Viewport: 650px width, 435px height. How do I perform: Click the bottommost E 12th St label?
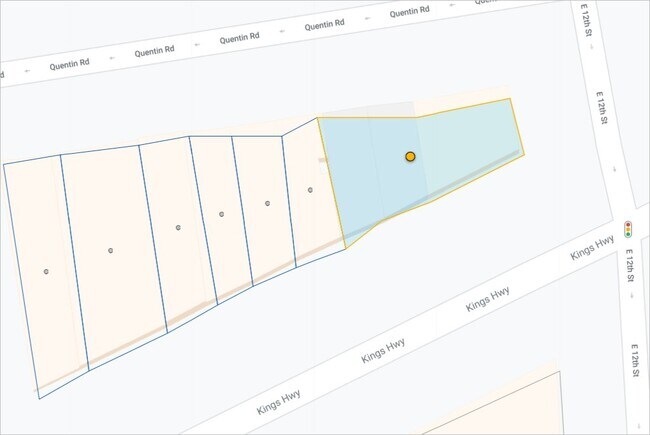tap(634, 360)
